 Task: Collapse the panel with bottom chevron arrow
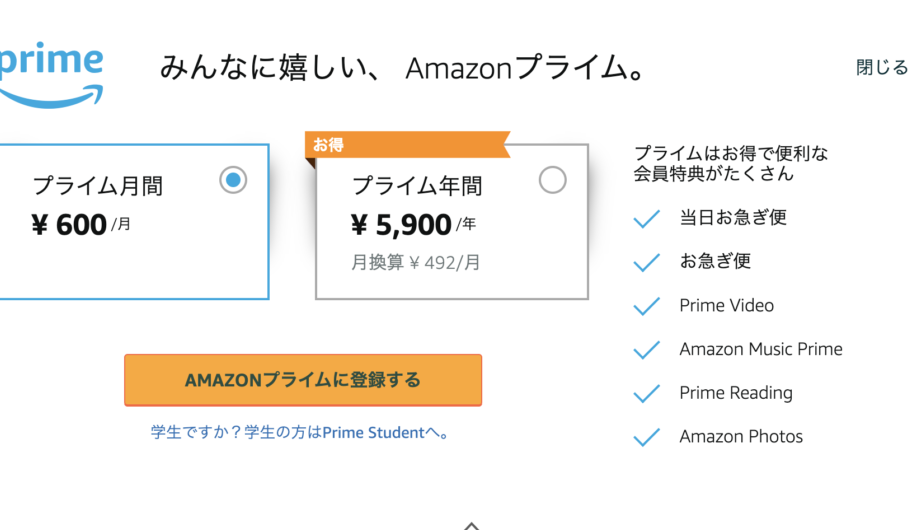point(472,524)
